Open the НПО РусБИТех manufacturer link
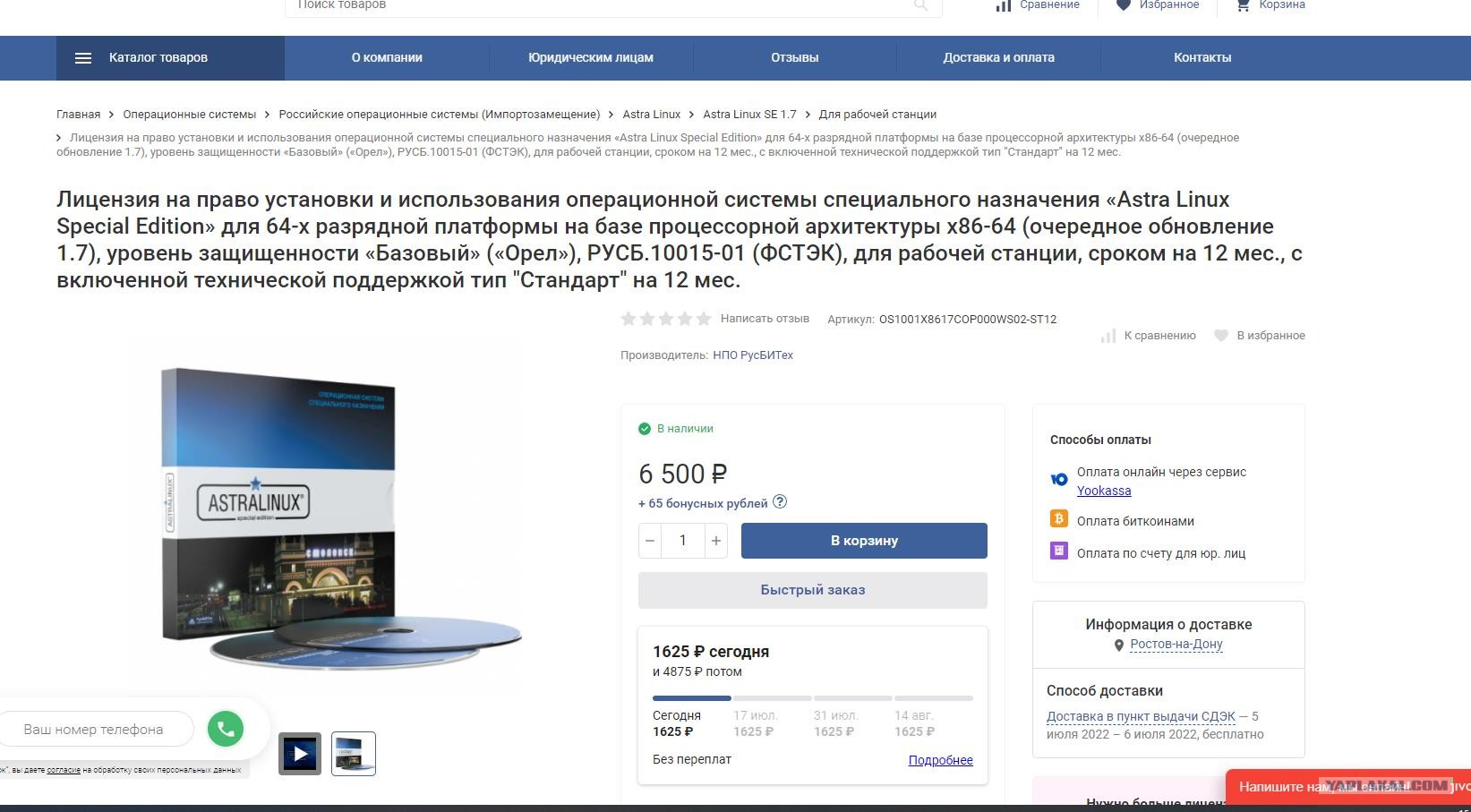The image size is (1471, 812). 753,355
